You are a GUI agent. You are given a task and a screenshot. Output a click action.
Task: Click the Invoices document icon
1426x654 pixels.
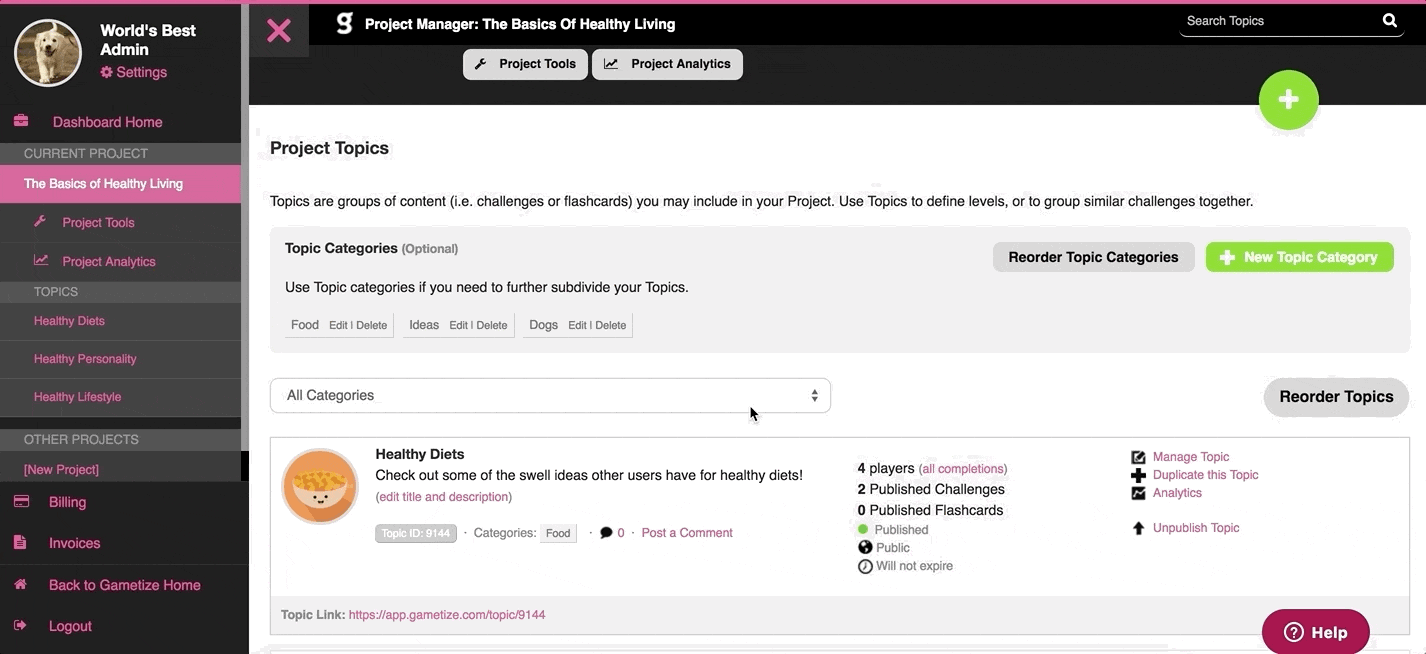click(x=20, y=542)
